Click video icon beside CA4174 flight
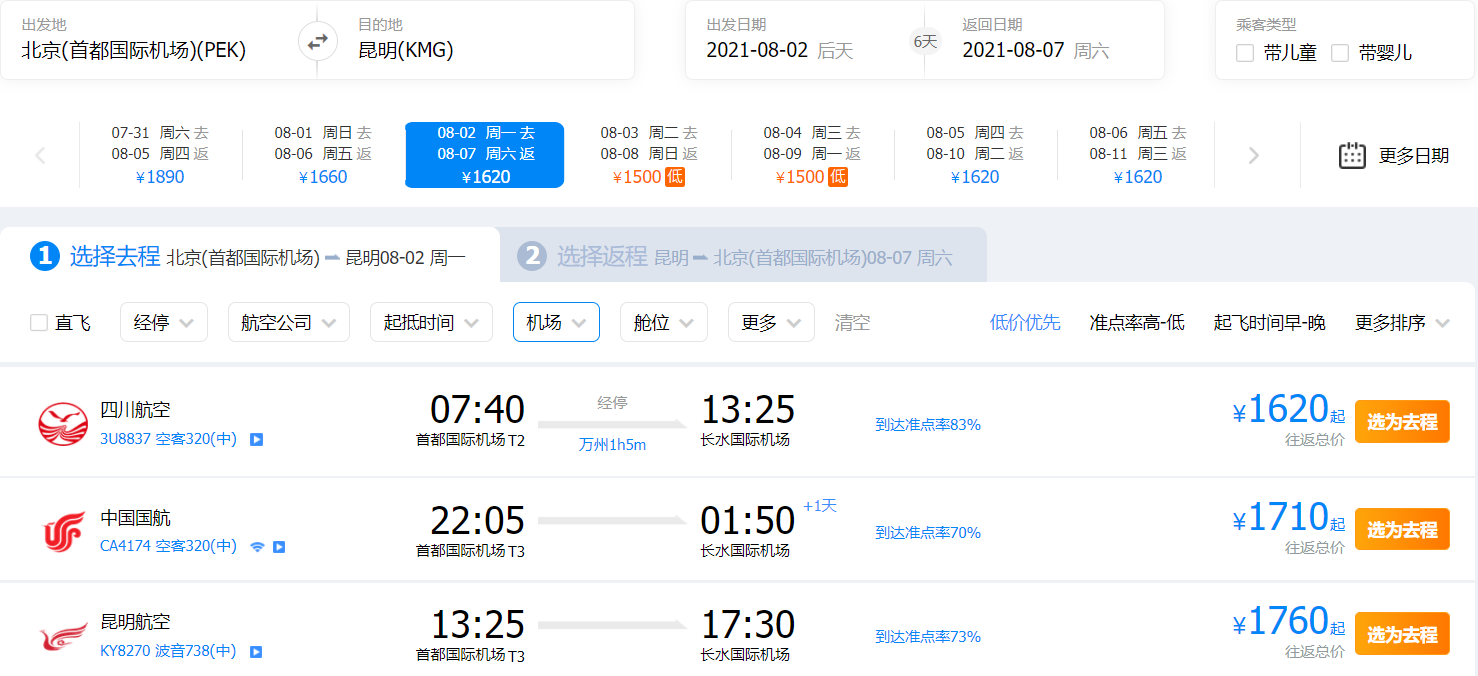Viewport: 1478px width, 676px height. point(279,547)
